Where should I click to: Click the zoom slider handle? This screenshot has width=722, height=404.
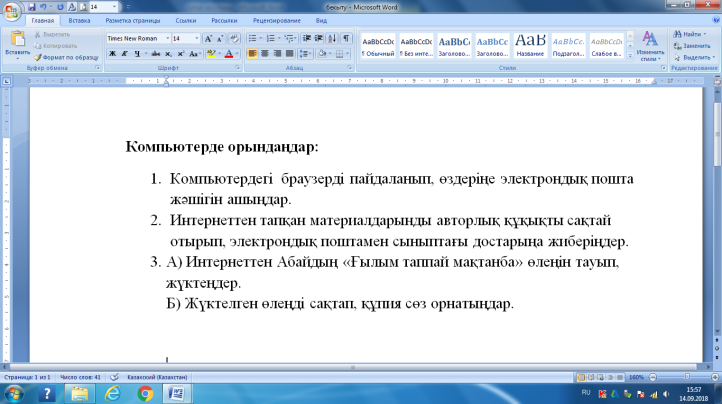687,377
